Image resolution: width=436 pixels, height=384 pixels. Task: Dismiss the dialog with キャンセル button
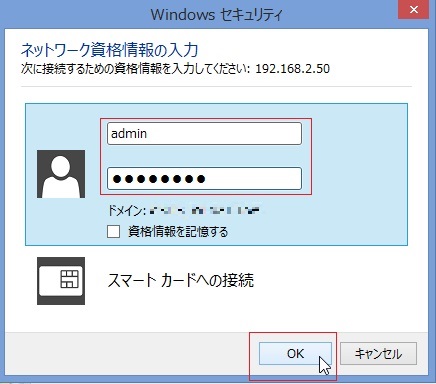pyautogui.click(x=378, y=353)
